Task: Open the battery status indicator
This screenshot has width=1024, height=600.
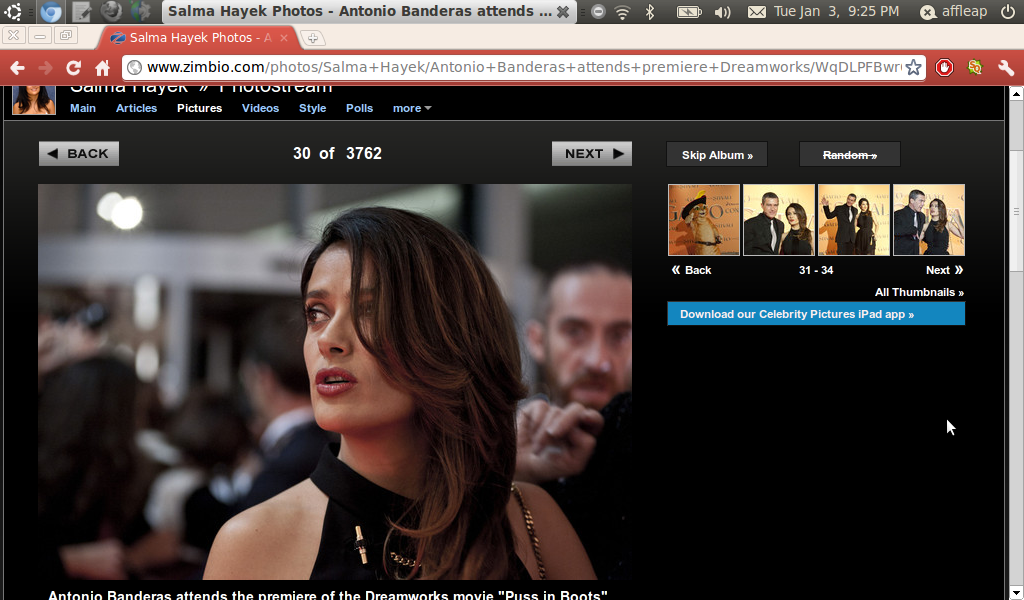Action: click(689, 12)
